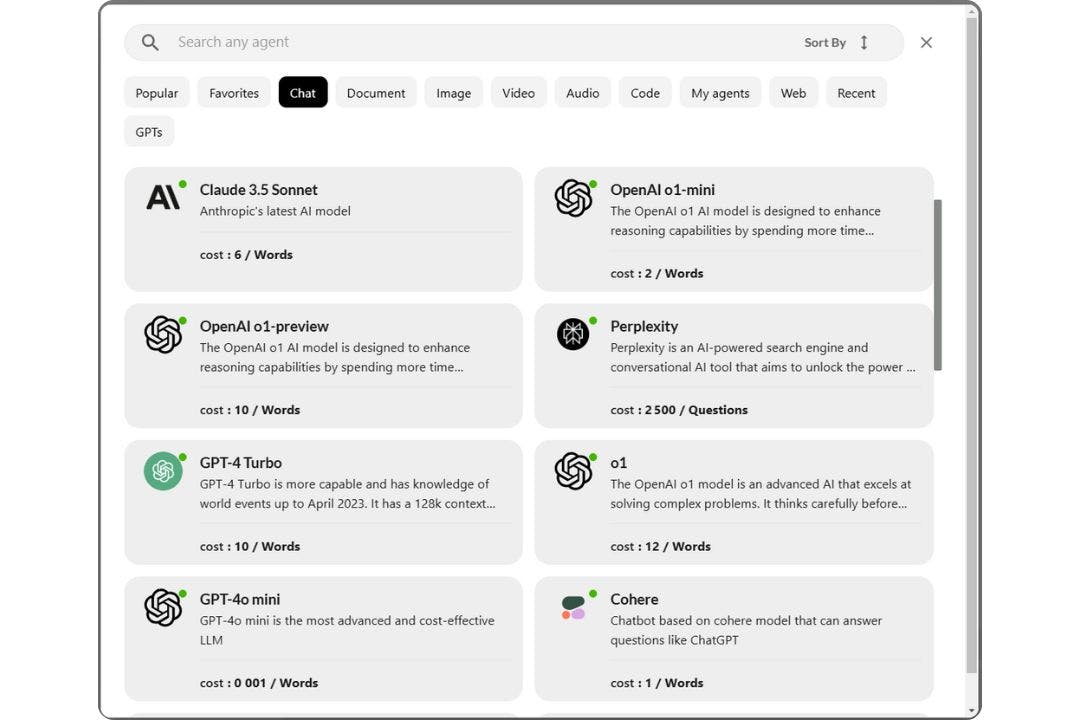Viewport: 1080px width, 720px height.
Task: Enable the Popular filter
Action: [x=156, y=92]
